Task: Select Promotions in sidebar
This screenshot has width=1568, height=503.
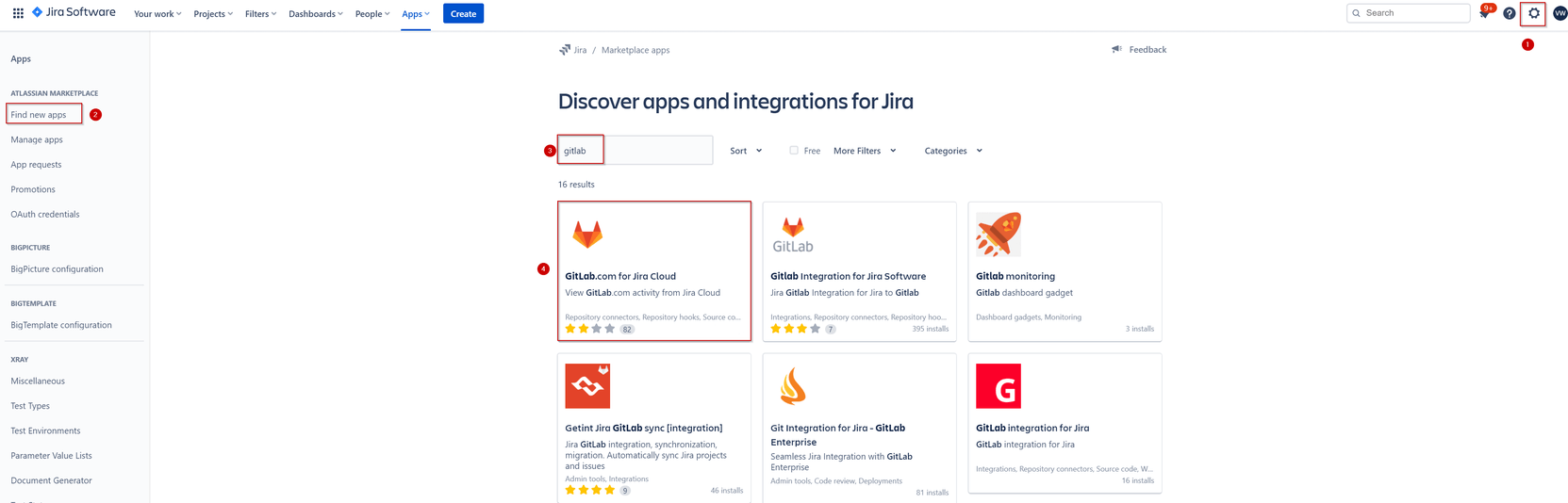Action: click(x=33, y=189)
